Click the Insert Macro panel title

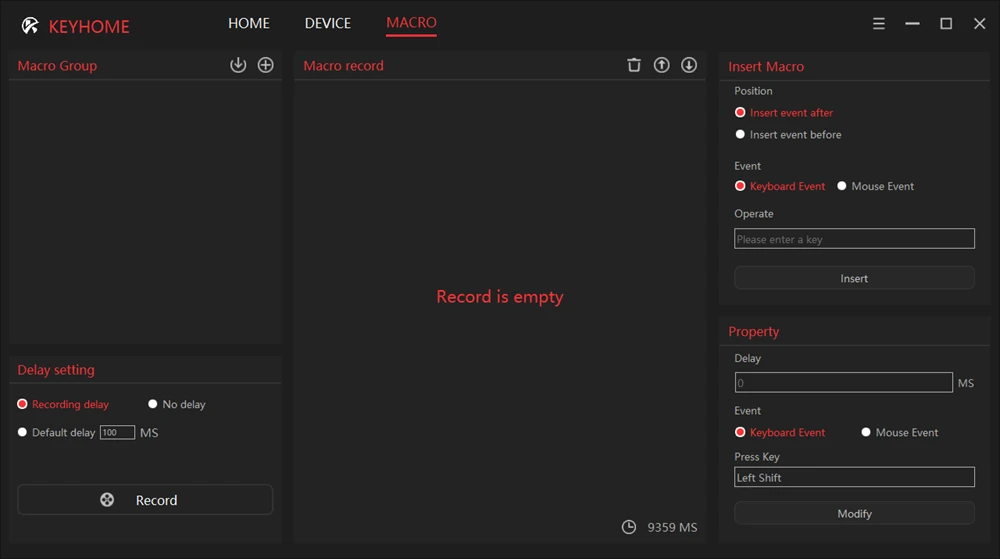pos(766,66)
